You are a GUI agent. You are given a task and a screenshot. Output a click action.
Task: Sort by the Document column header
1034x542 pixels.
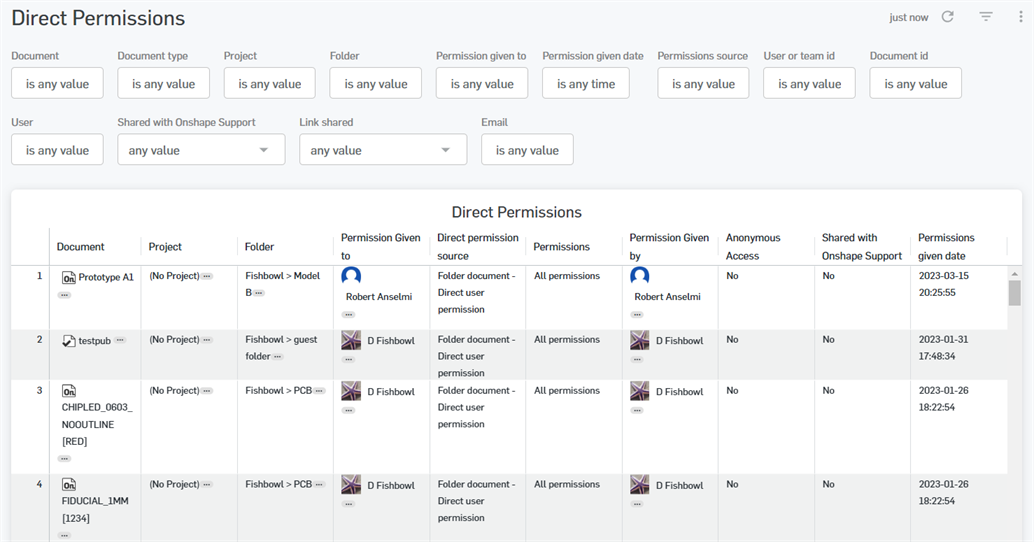tap(80, 247)
